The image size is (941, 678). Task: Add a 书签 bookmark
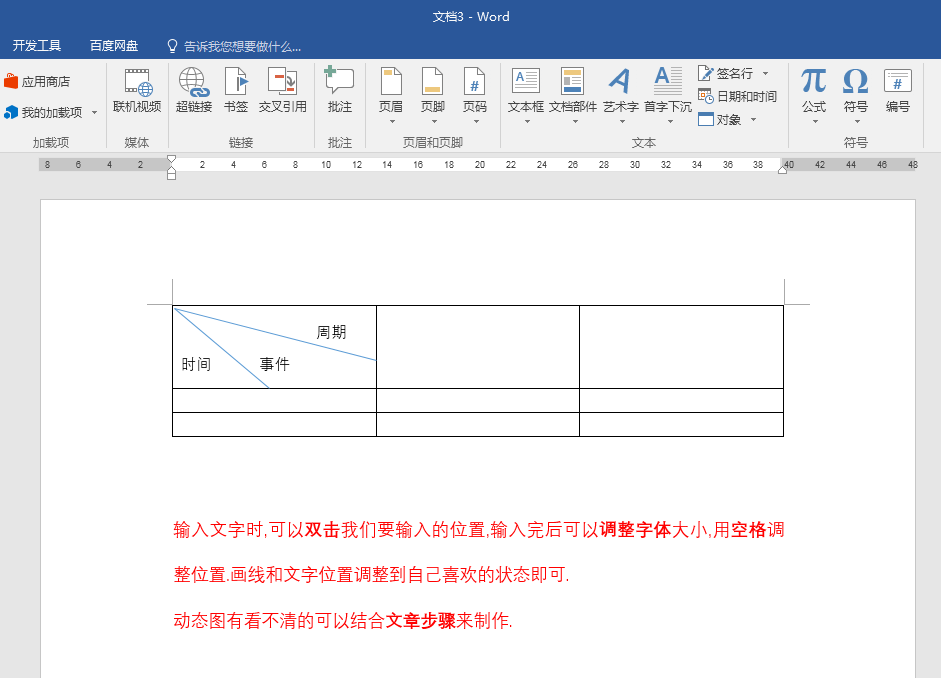[x=236, y=90]
